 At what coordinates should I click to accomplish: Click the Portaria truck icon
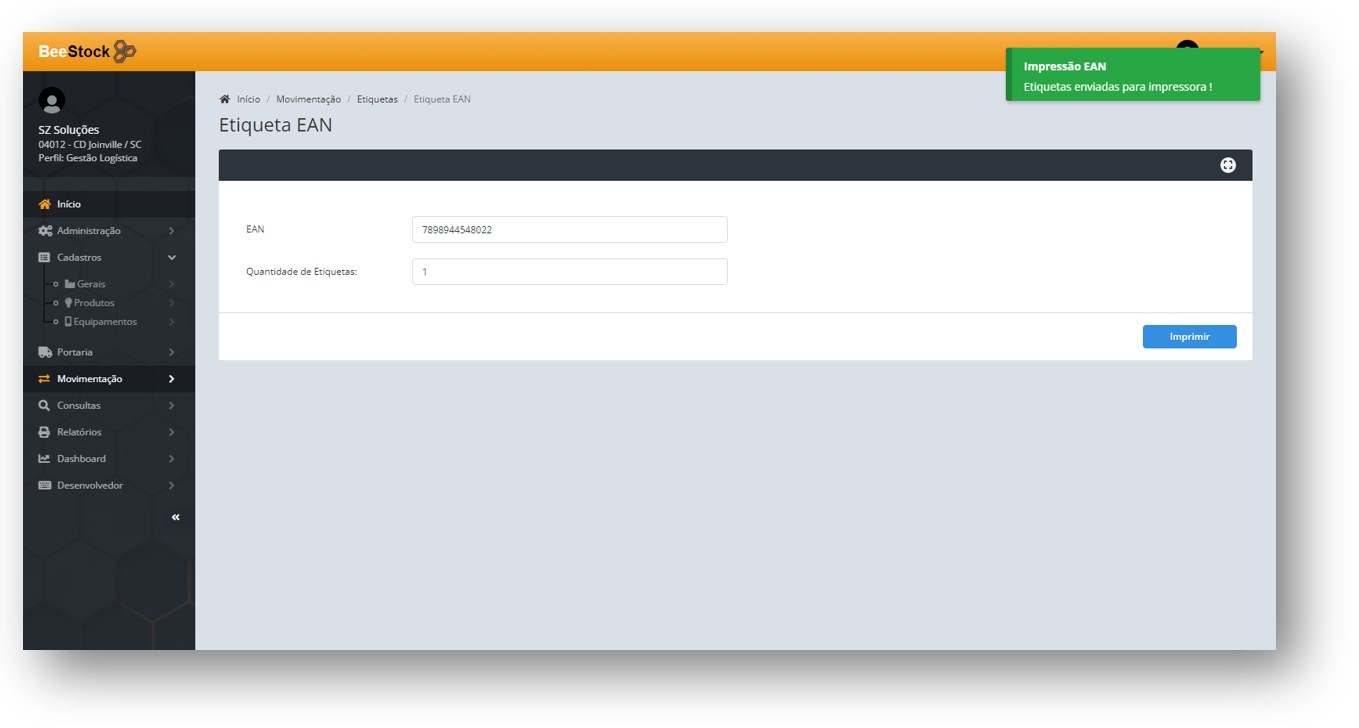[45, 352]
